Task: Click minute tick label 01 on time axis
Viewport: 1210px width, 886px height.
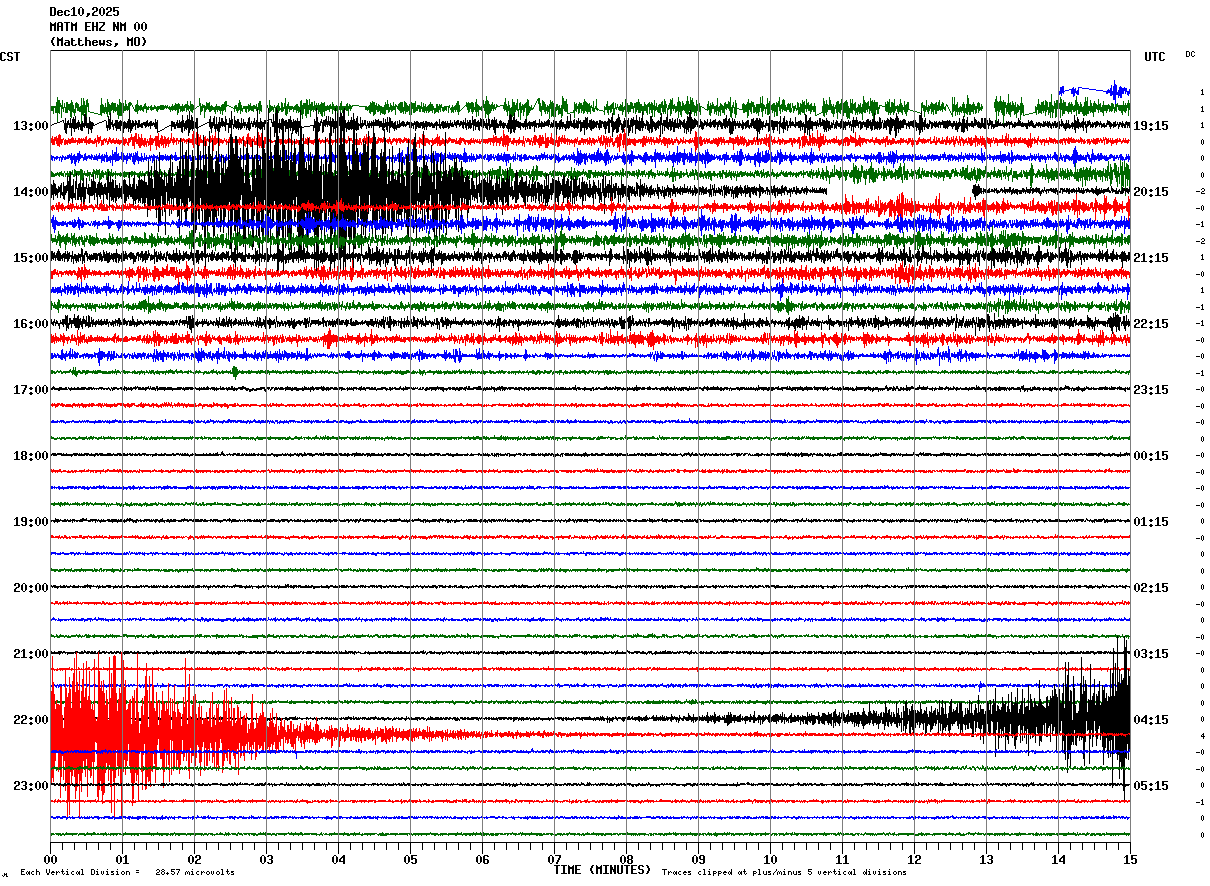Action: click(122, 859)
